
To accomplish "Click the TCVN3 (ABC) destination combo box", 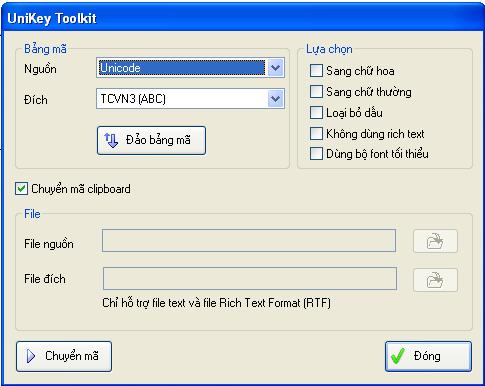I will (190, 99).
